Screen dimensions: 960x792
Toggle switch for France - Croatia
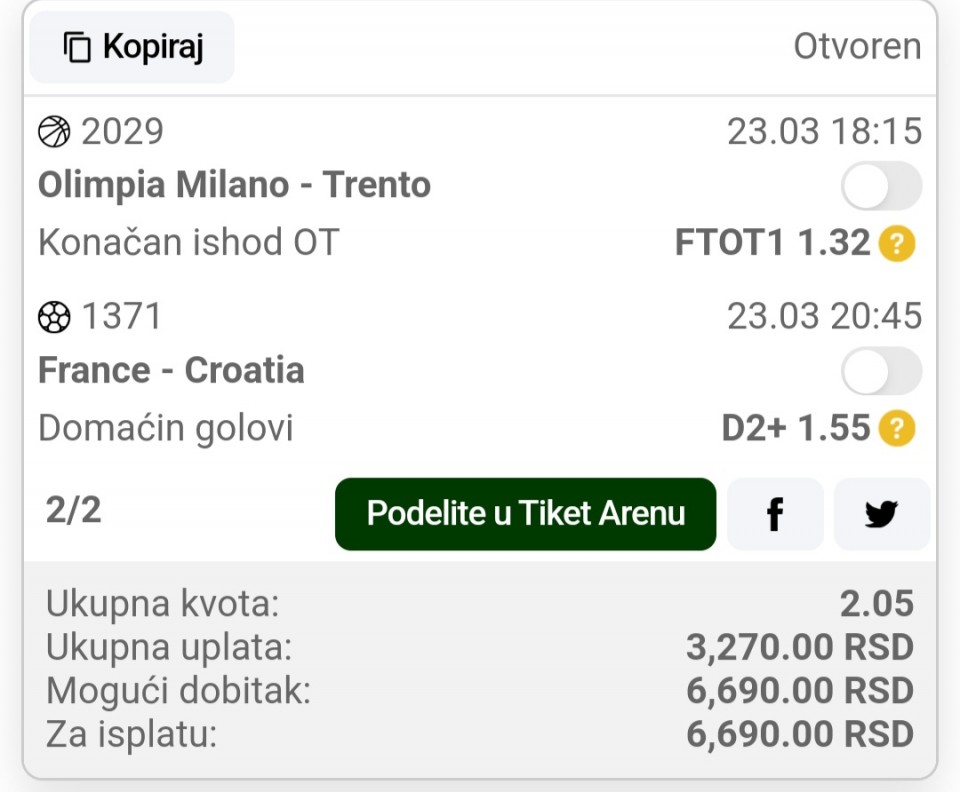point(880,371)
